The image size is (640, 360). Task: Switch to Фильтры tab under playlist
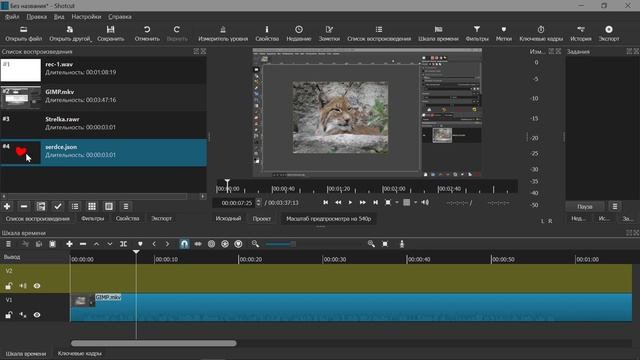click(x=92, y=218)
